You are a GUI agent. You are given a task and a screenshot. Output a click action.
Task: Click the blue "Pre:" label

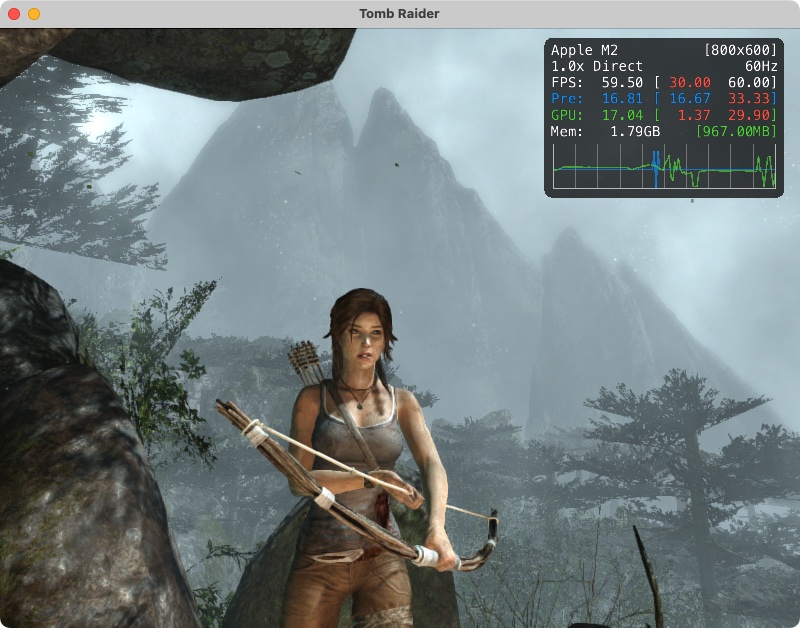567,98
